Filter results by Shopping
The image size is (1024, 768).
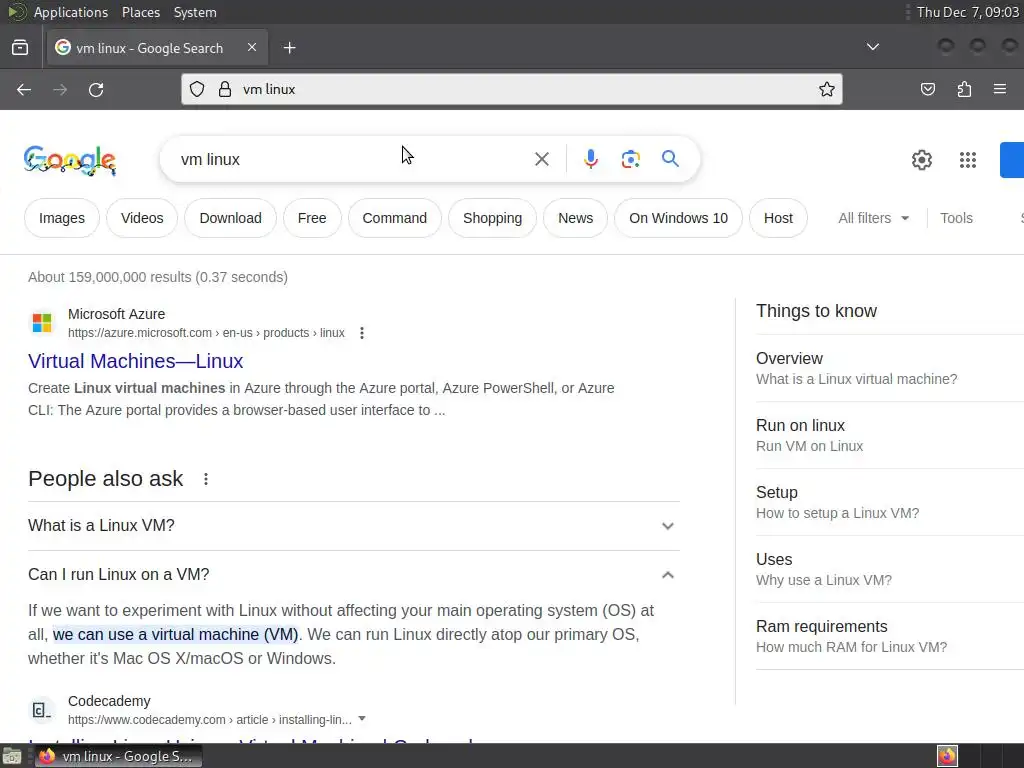pos(492,218)
